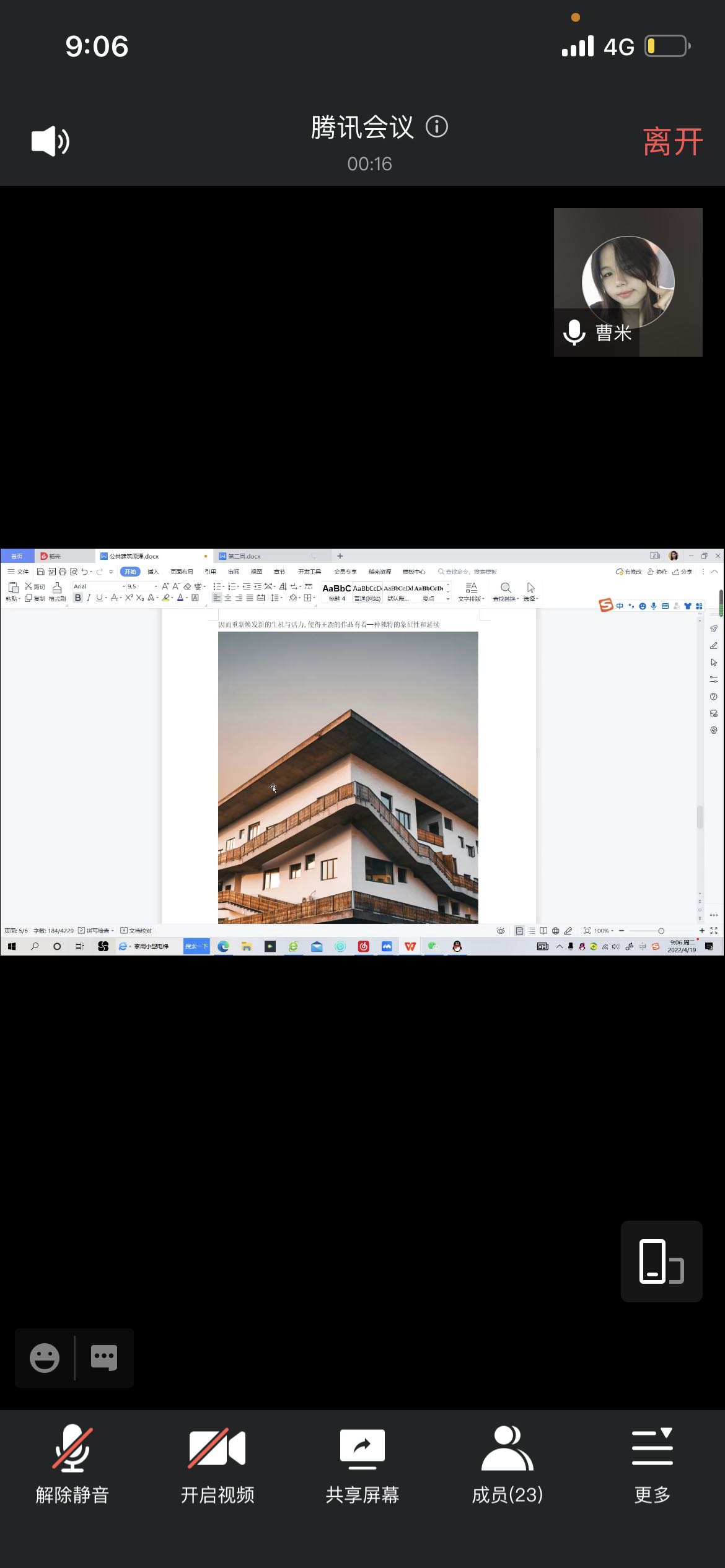This screenshot has width=725, height=1568.
Task: Click the 查找替换 magnifier icon
Action: pos(506,588)
